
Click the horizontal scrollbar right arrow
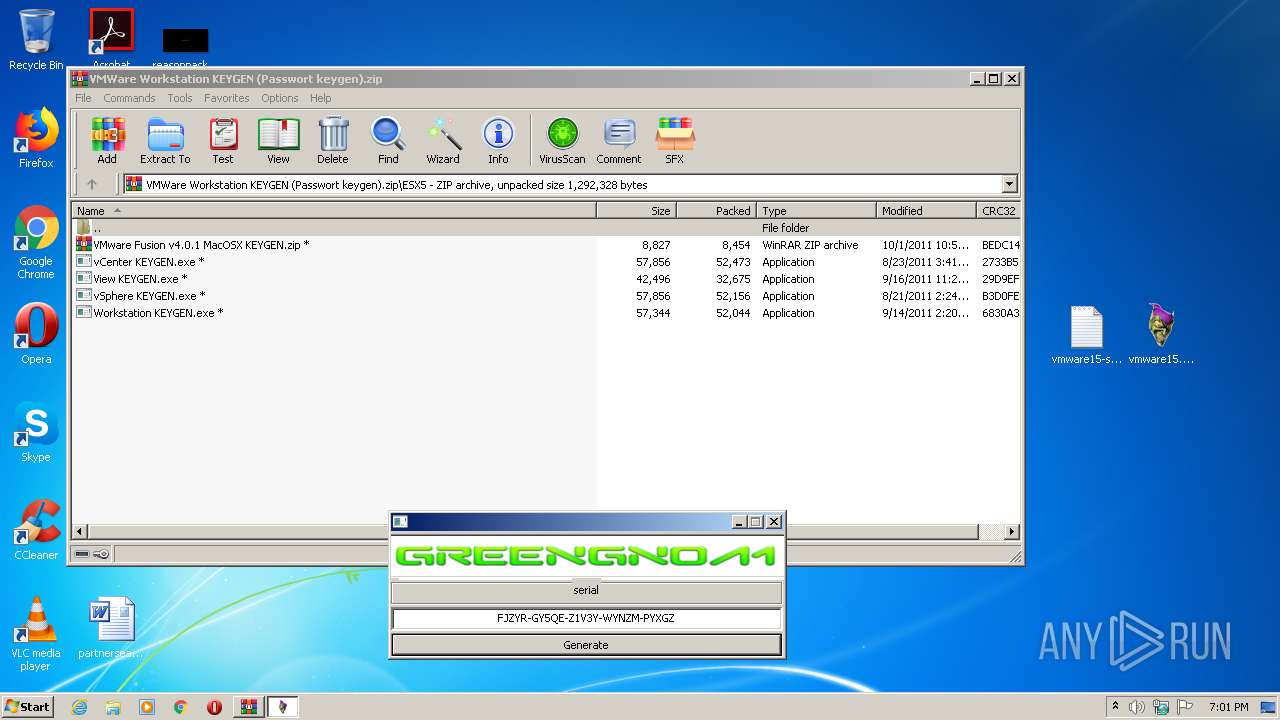[x=1012, y=532]
